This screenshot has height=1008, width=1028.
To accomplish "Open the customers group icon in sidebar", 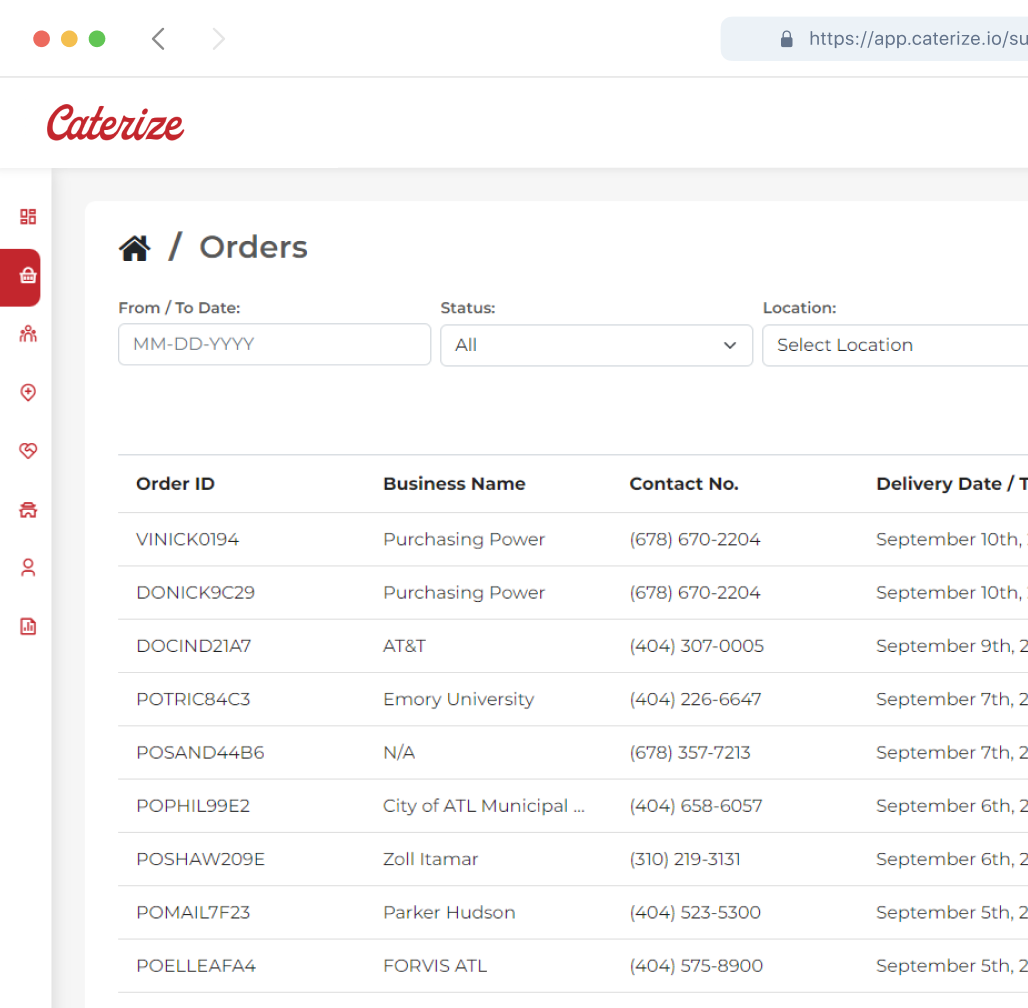I will [x=28, y=334].
